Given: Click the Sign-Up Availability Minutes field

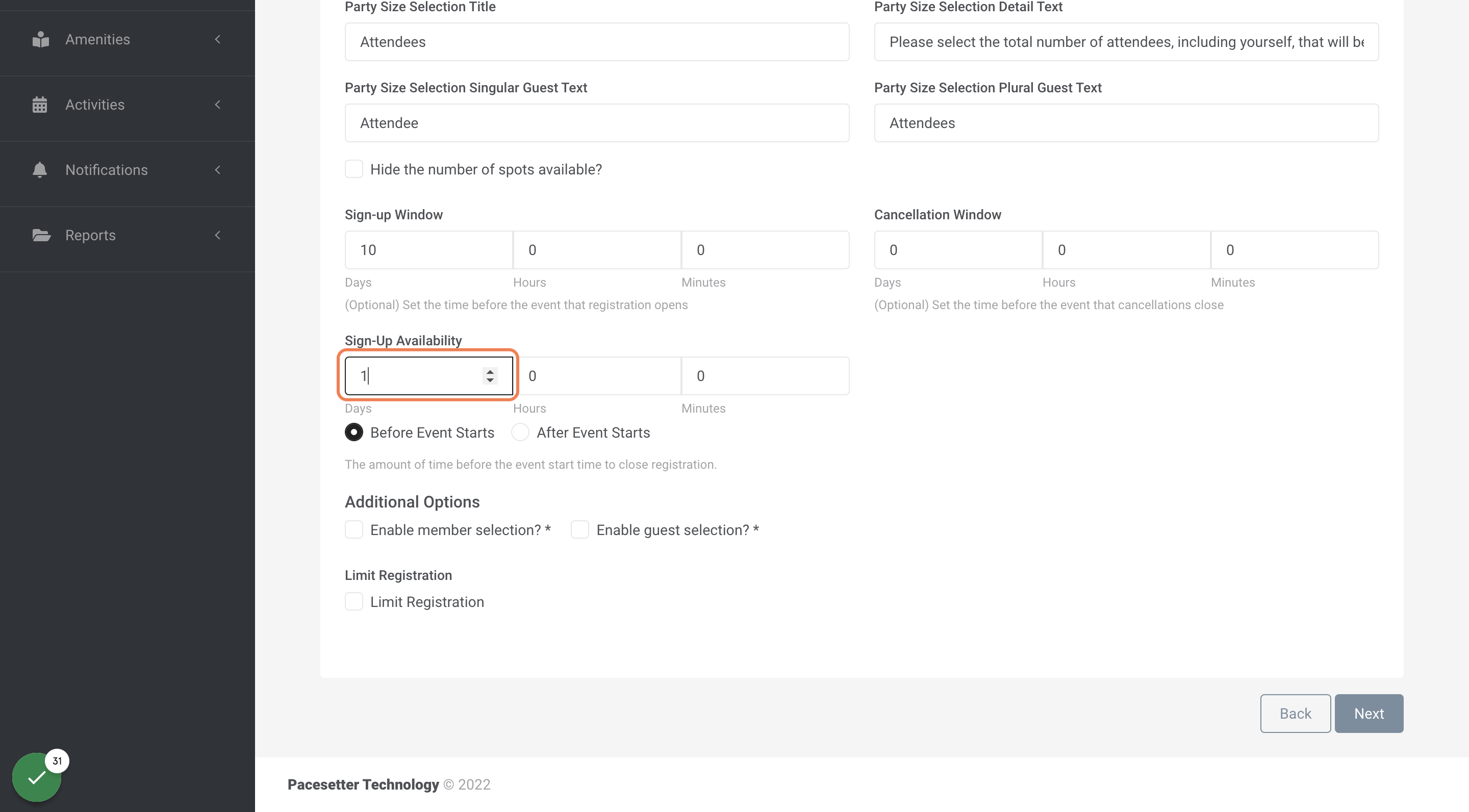Looking at the screenshot, I should [x=765, y=376].
